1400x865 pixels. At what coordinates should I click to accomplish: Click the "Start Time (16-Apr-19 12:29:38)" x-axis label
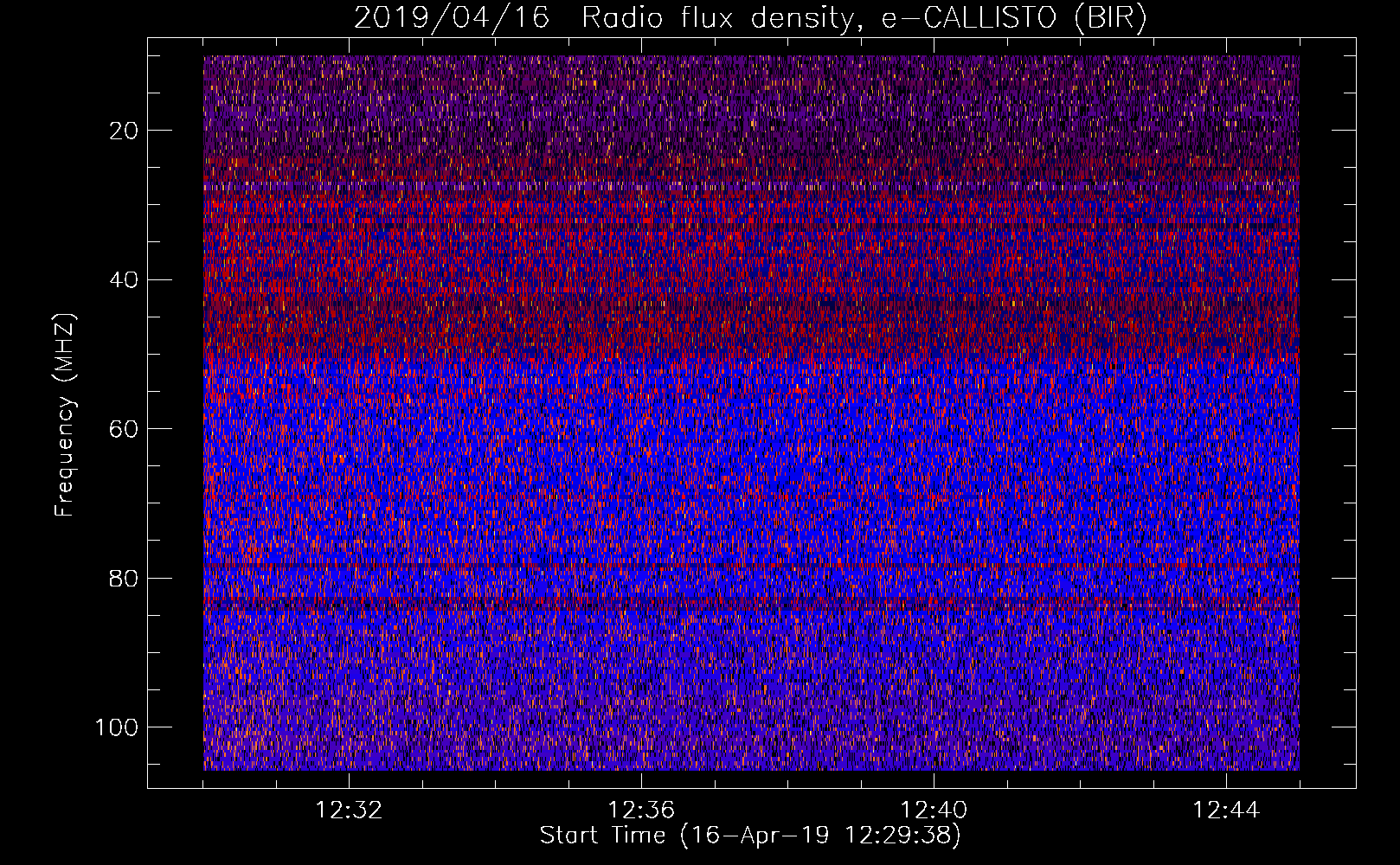(x=750, y=836)
